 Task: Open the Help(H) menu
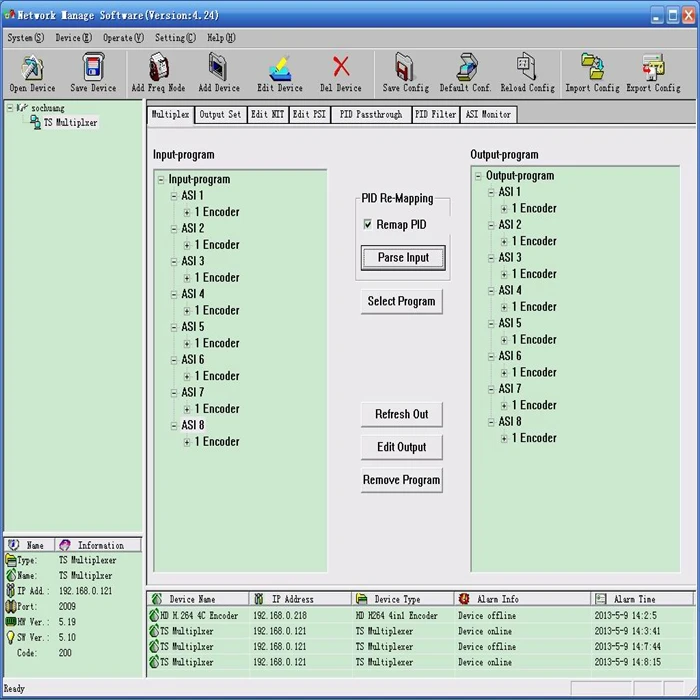tap(221, 38)
